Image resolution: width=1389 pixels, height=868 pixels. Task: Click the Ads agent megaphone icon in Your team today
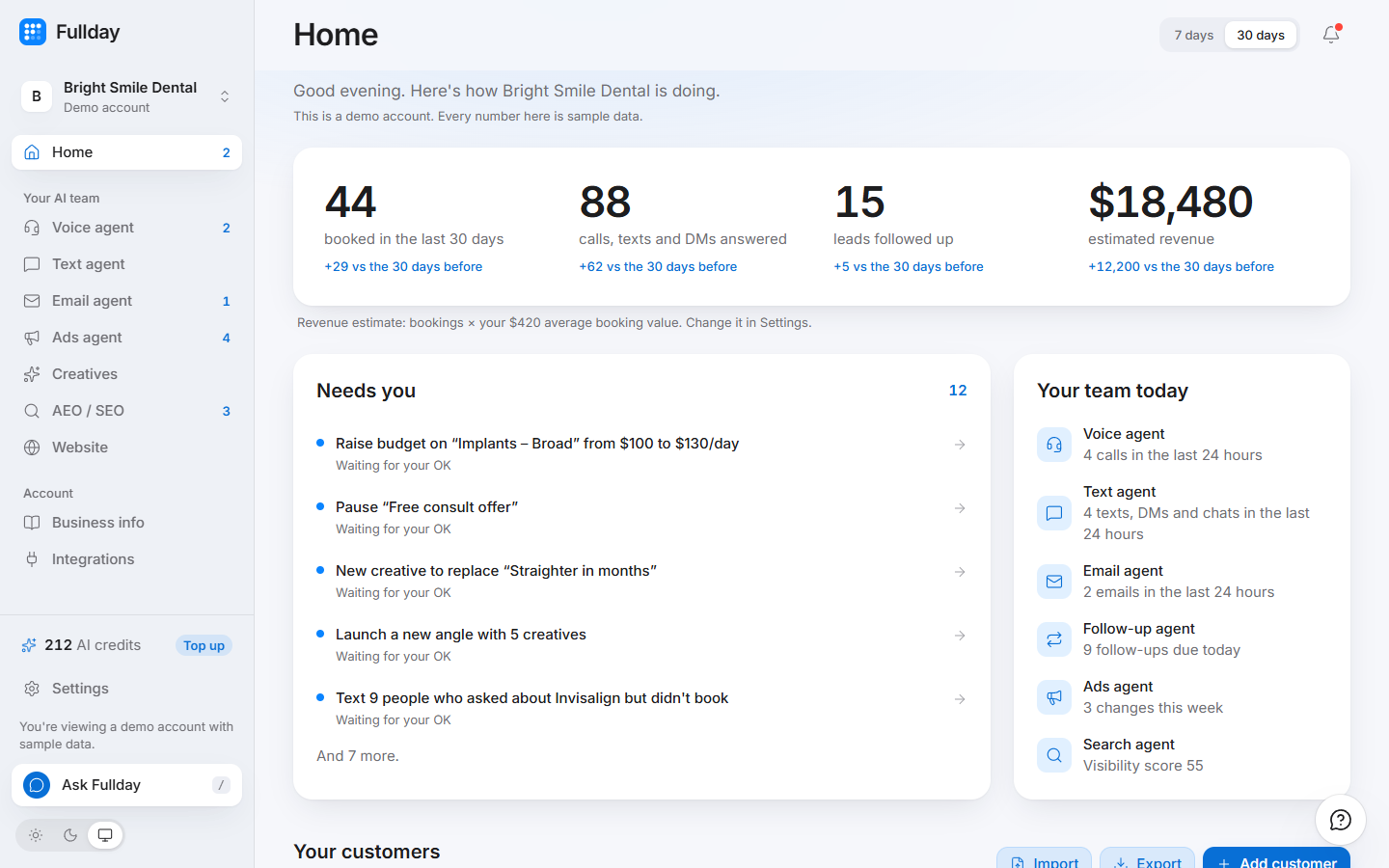point(1054,697)
